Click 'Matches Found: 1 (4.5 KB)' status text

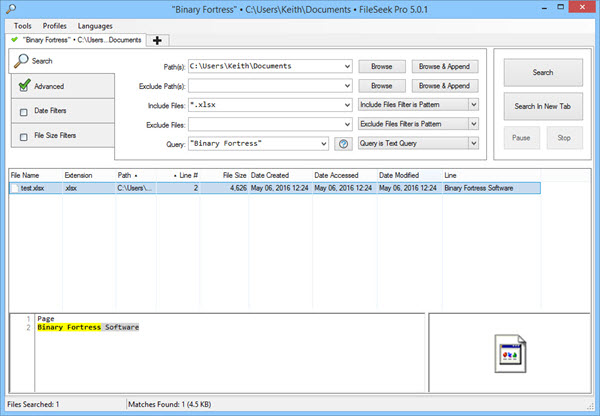(170, 404)
